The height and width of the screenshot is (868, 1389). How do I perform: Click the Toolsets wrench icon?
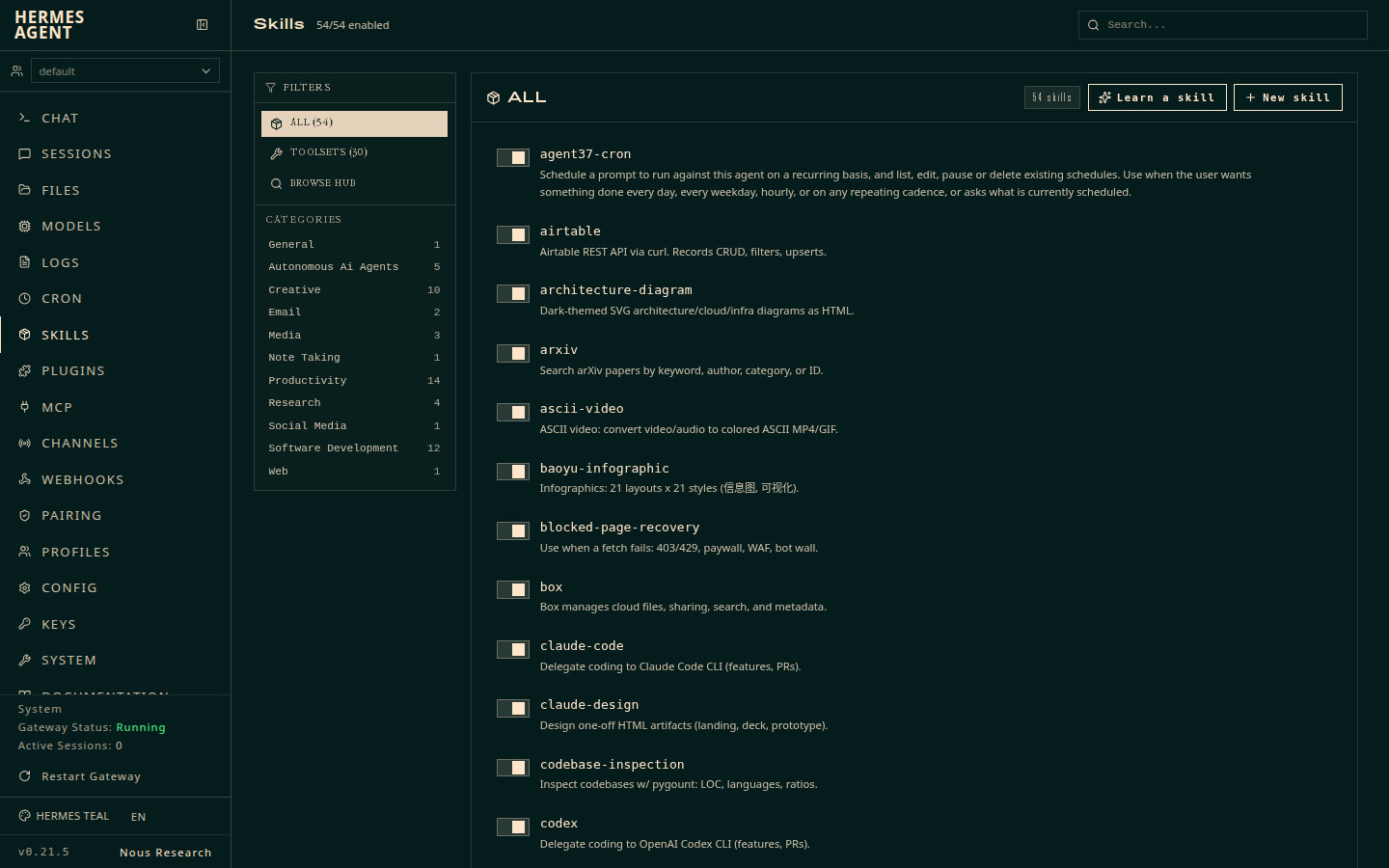tap(277, 153)
